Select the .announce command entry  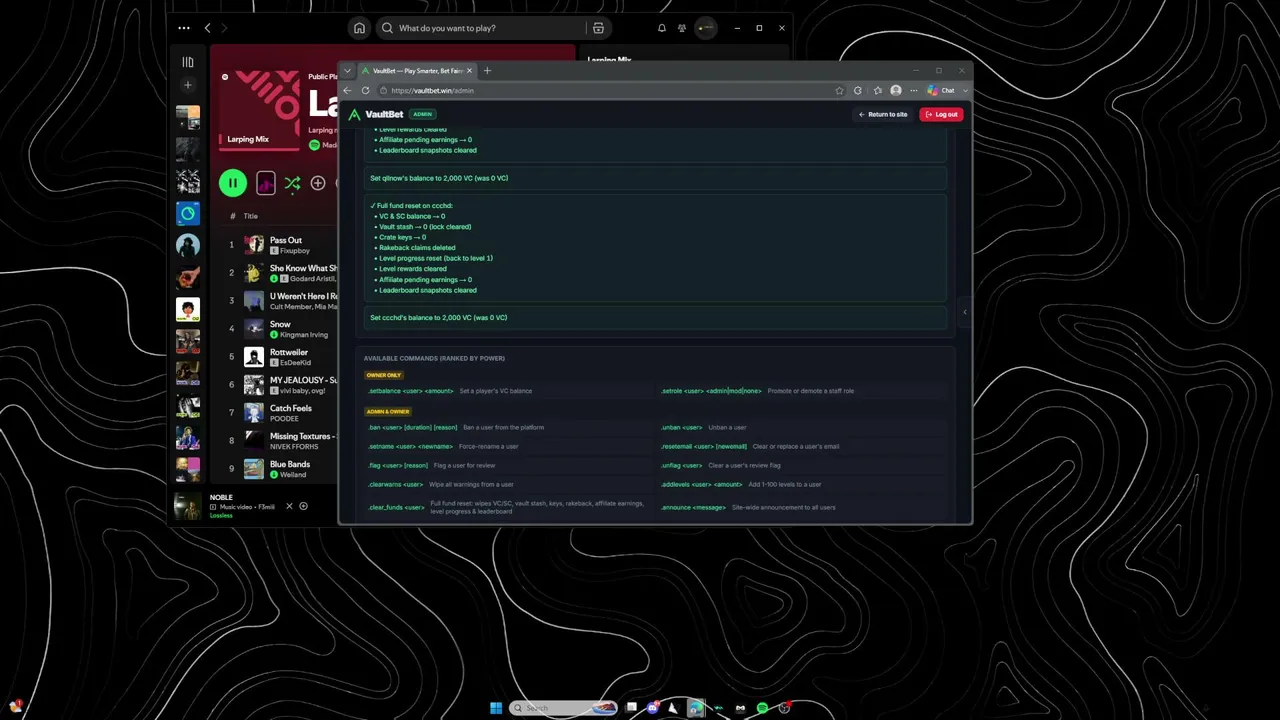[x=802, y=507]
